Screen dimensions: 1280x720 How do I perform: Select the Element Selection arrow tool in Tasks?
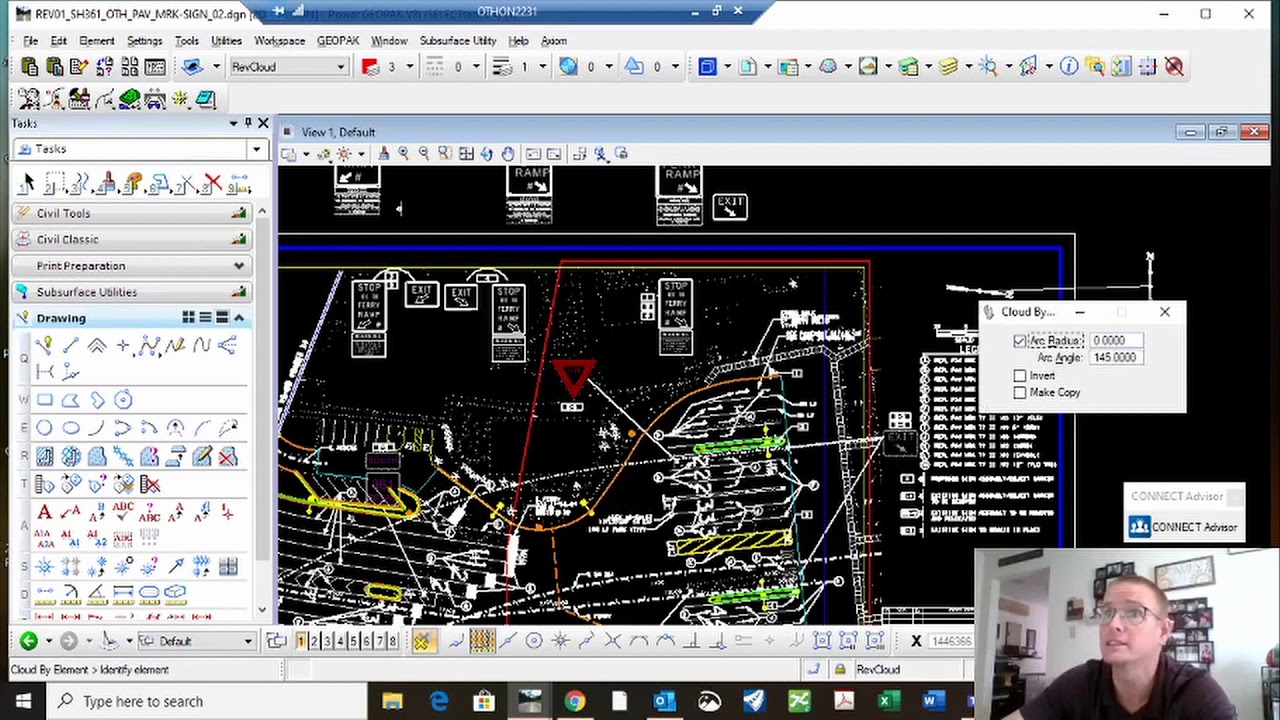[27, 184]
